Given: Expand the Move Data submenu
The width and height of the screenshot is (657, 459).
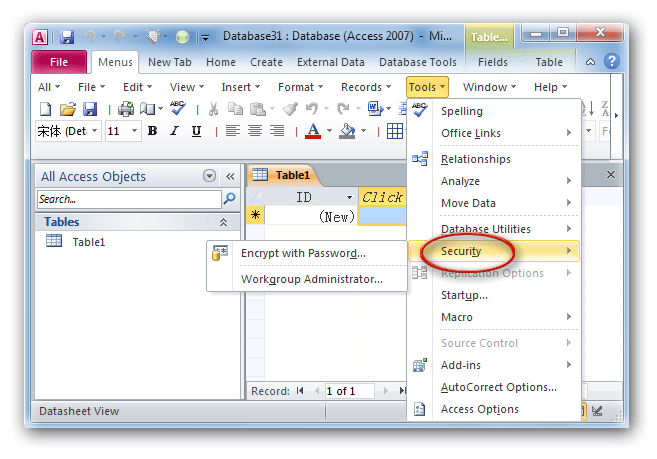Looking at the screenshot, I should click(x=494, y=203).
